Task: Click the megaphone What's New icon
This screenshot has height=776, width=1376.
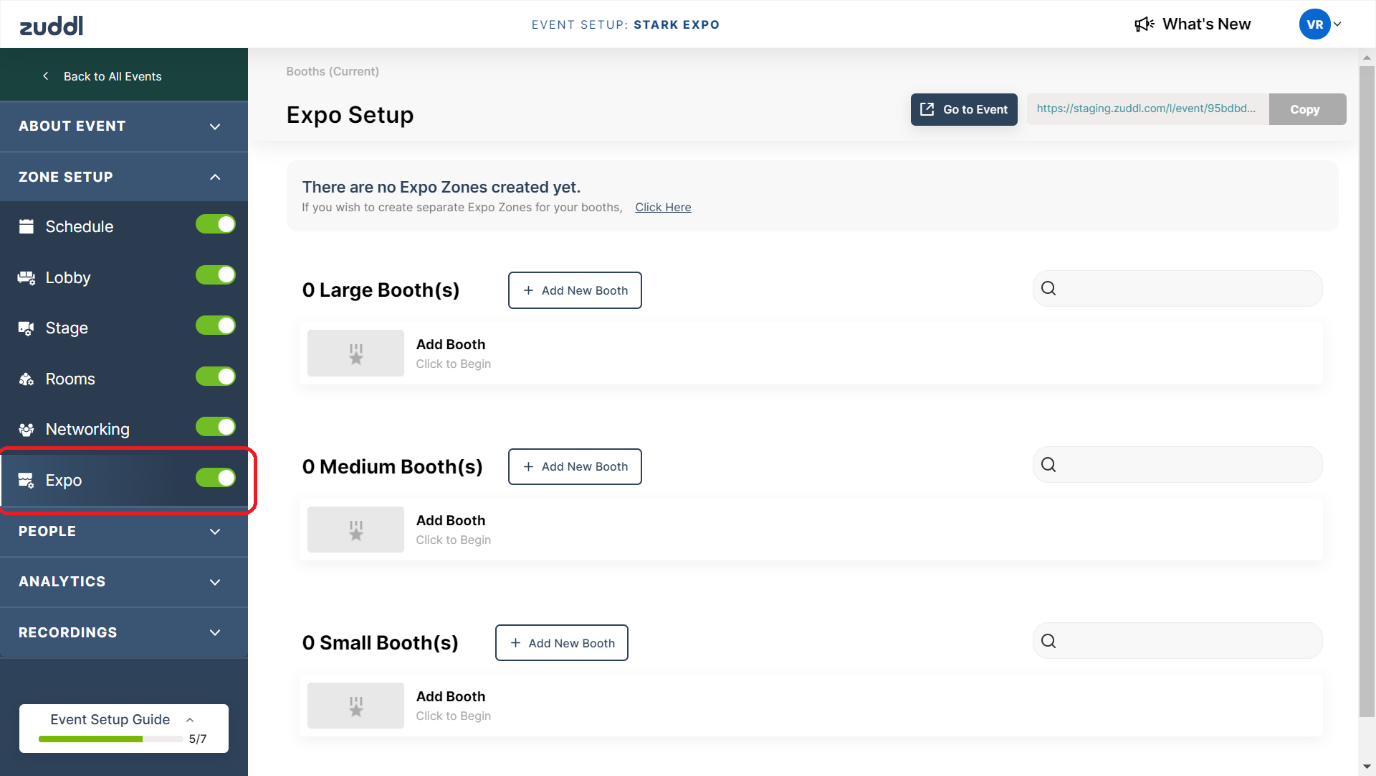Action: click(1144, 24)
